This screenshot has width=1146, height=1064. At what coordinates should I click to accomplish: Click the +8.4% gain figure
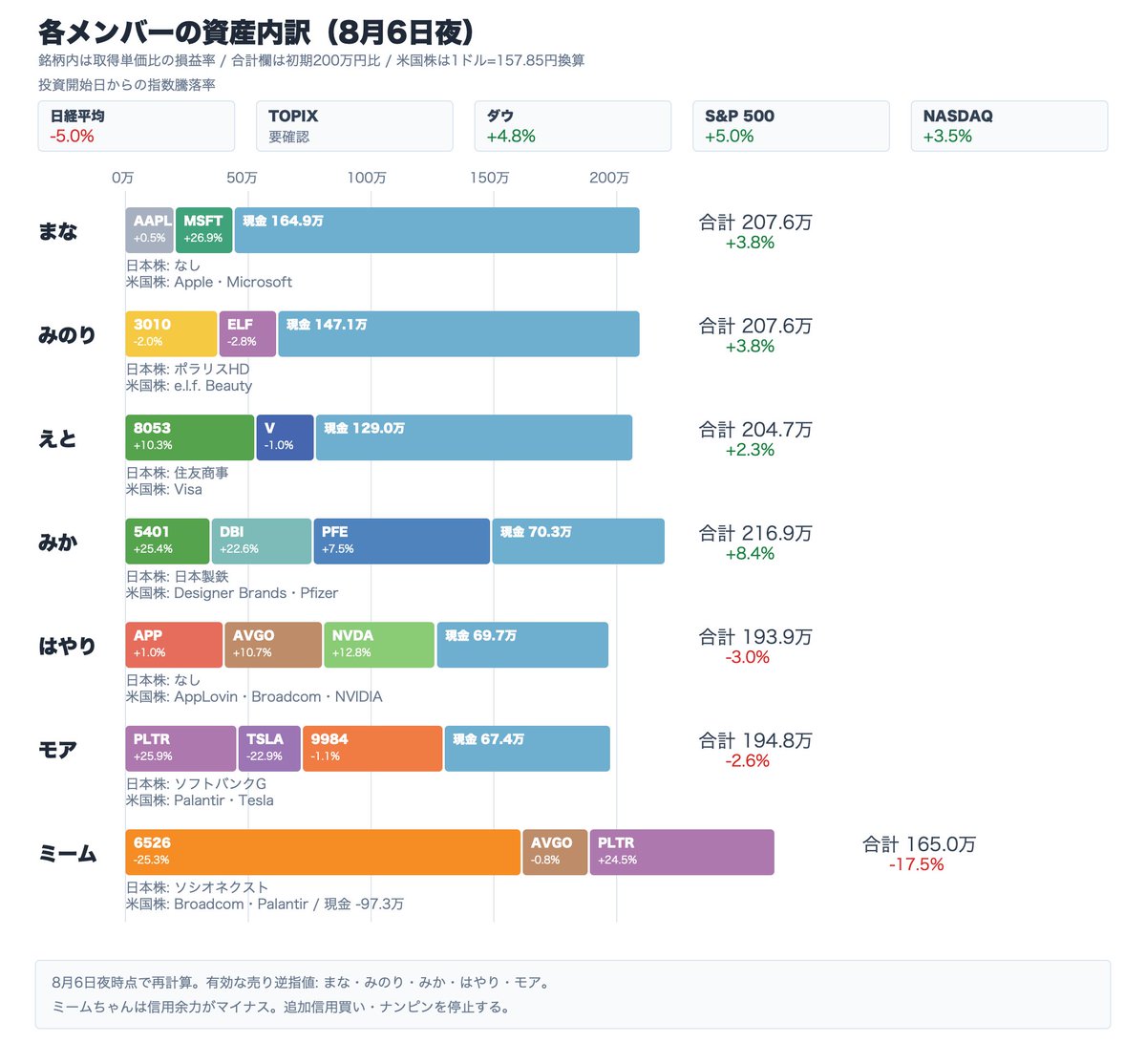751,554
